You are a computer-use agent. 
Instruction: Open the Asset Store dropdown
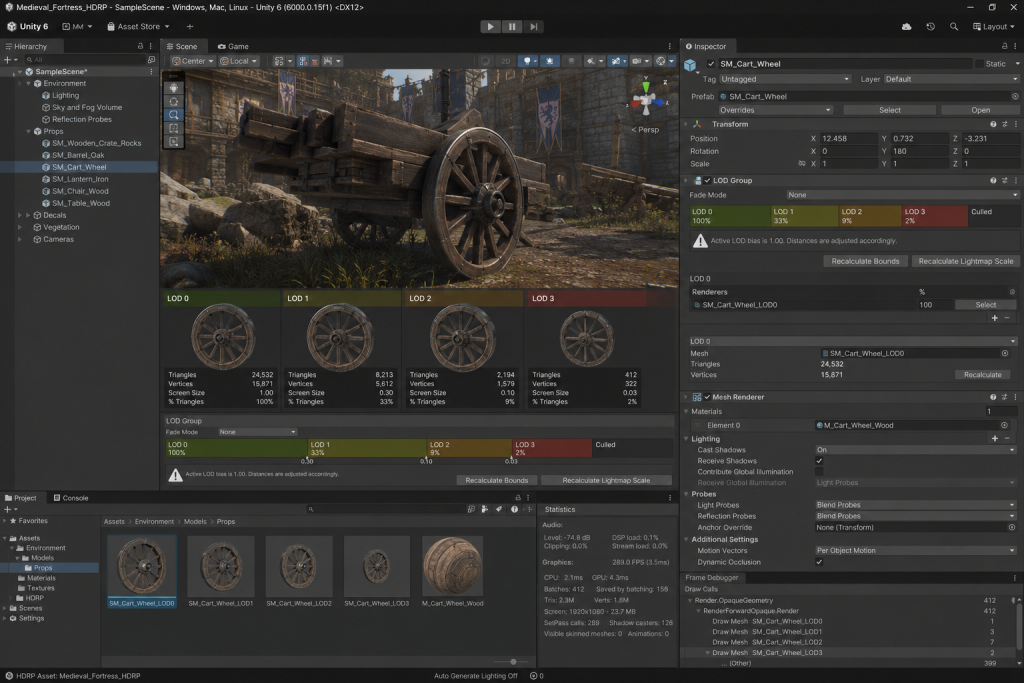pyautogui.click(x=138, y=27)
